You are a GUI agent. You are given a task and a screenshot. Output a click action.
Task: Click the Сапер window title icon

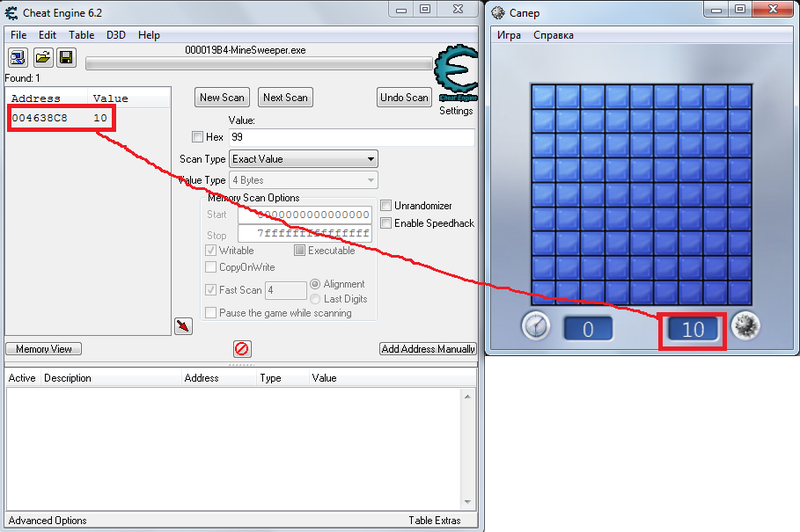(x=498, y=13)
